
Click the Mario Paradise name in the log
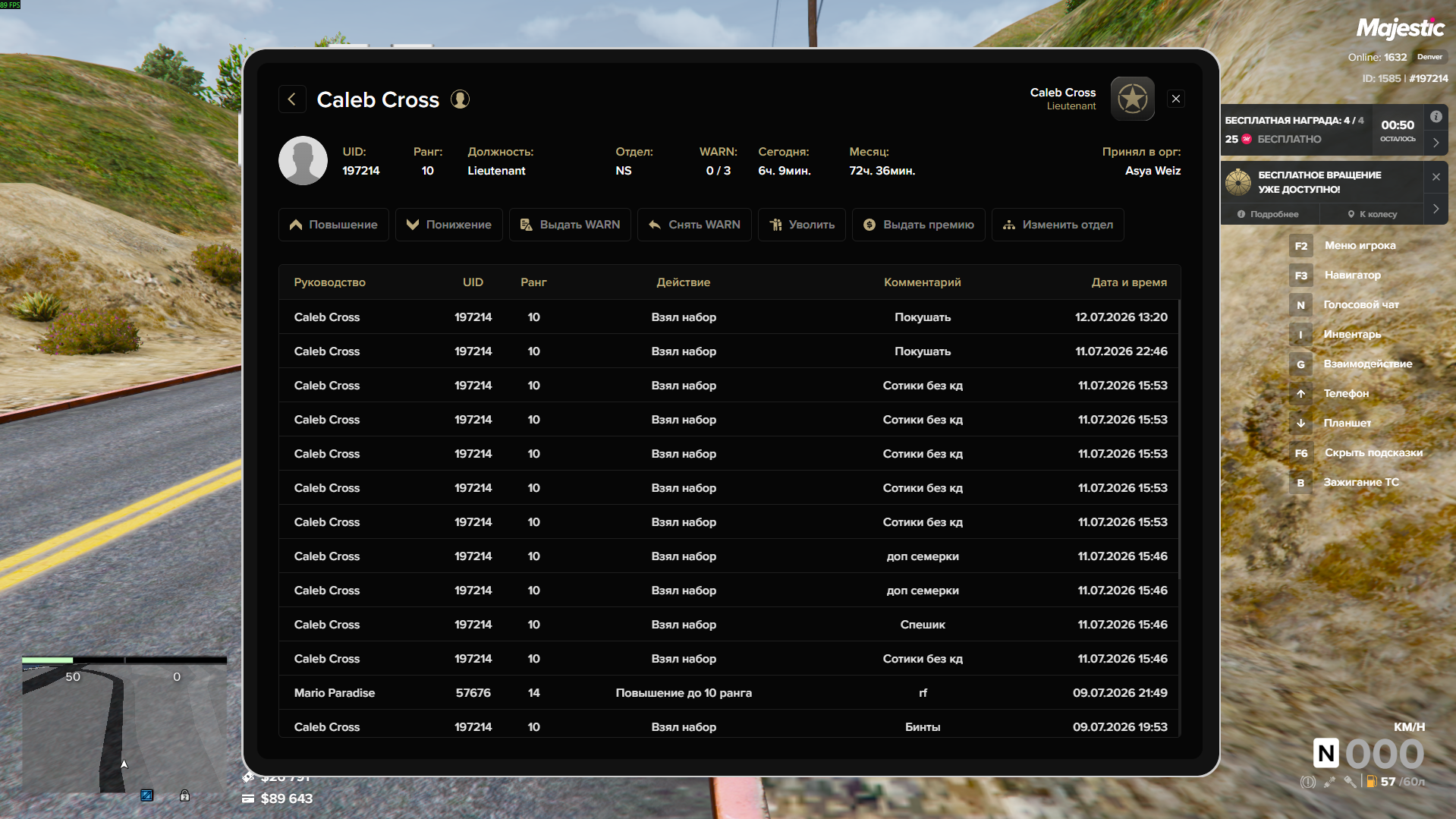click(335, 693)
